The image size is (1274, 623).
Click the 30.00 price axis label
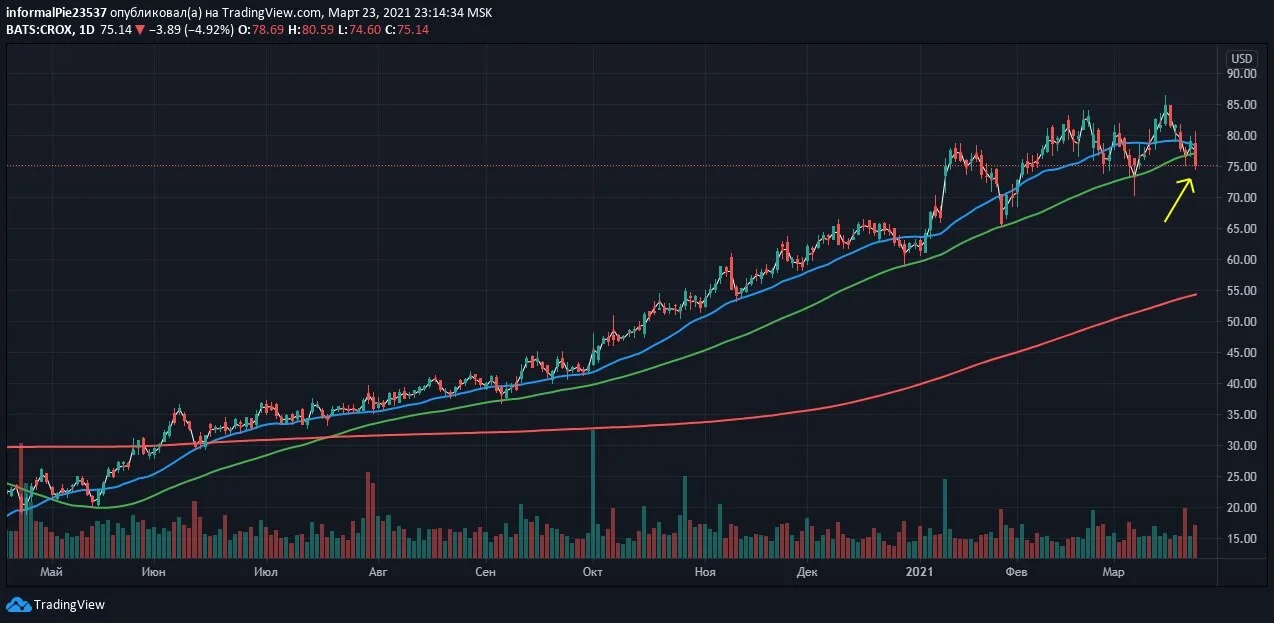1243,445
